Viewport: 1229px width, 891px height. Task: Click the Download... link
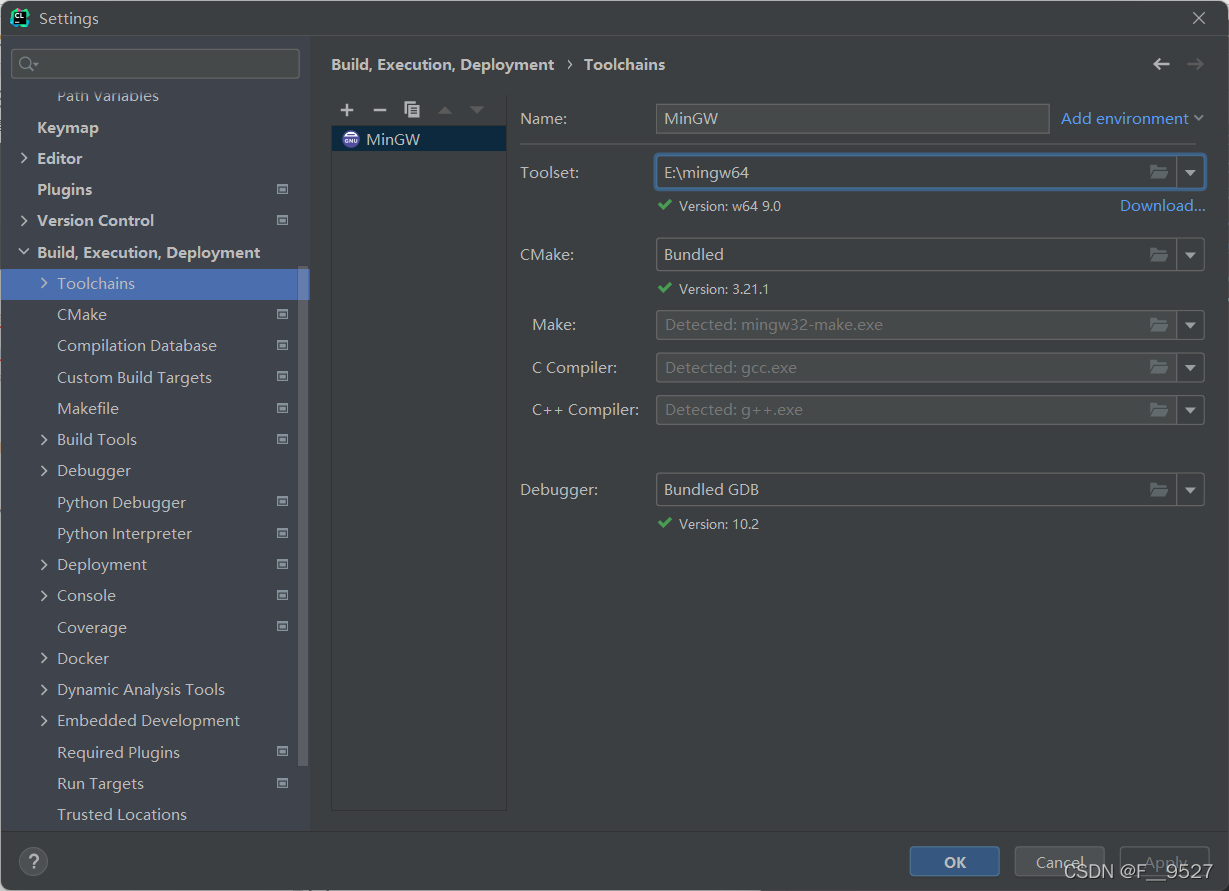coord(1162,205)
